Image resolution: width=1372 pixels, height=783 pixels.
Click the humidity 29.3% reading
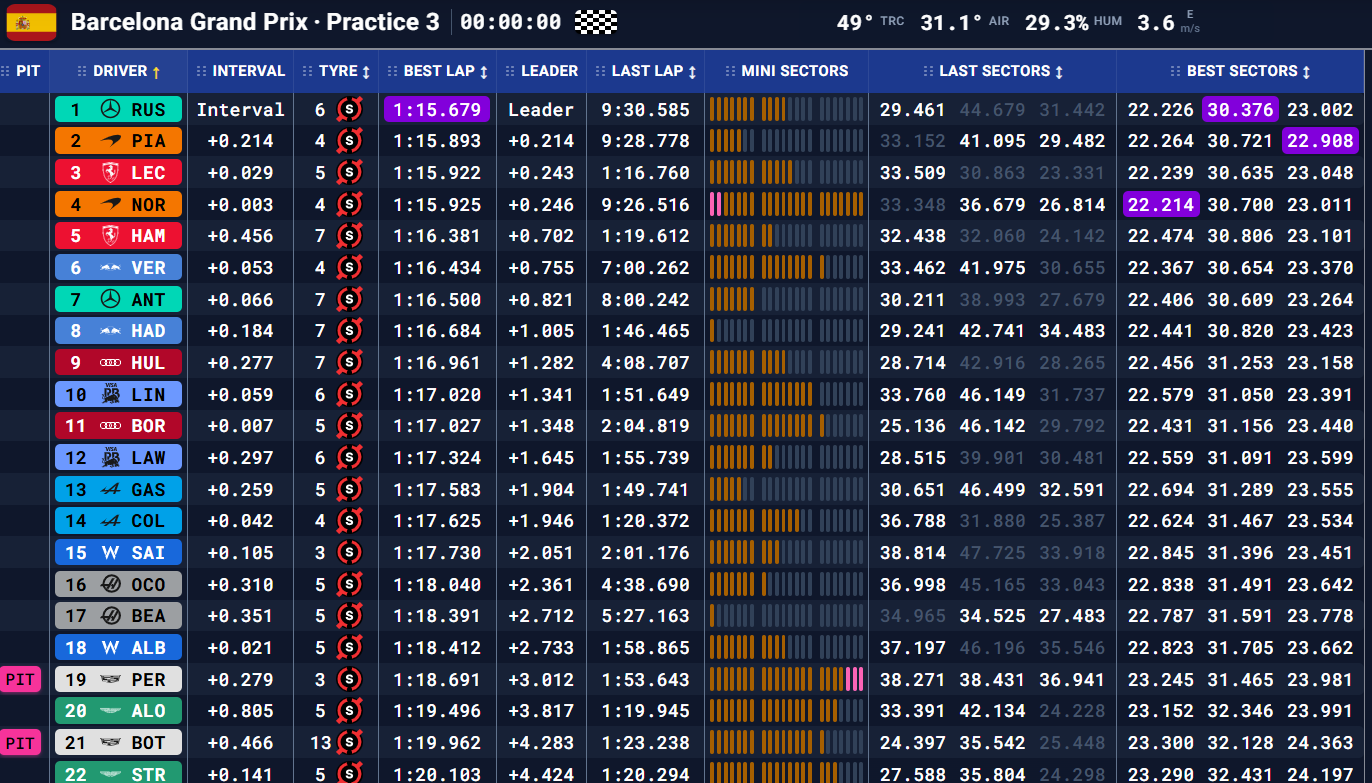1056,22
